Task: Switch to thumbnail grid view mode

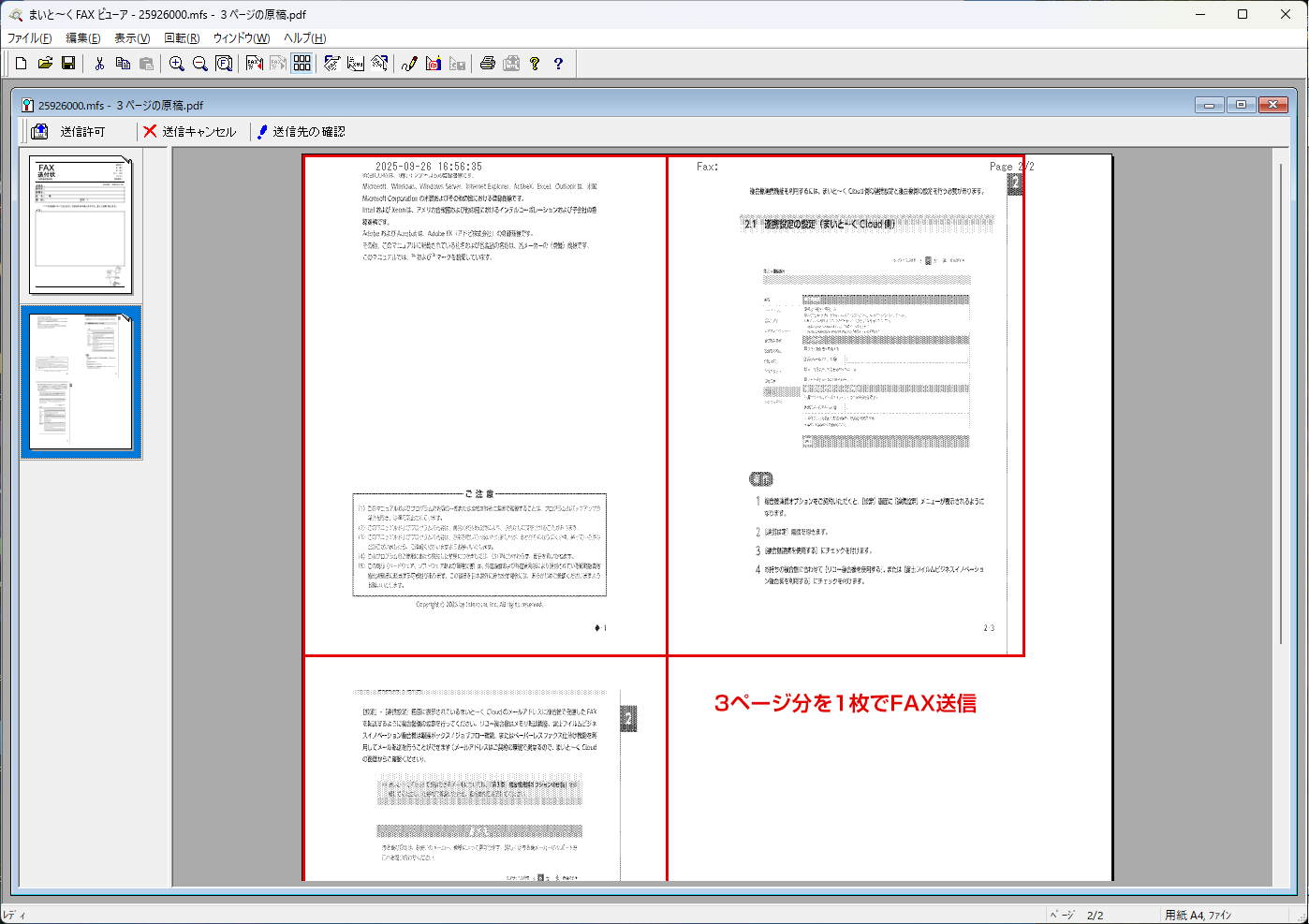Action: tap(302, 63)
